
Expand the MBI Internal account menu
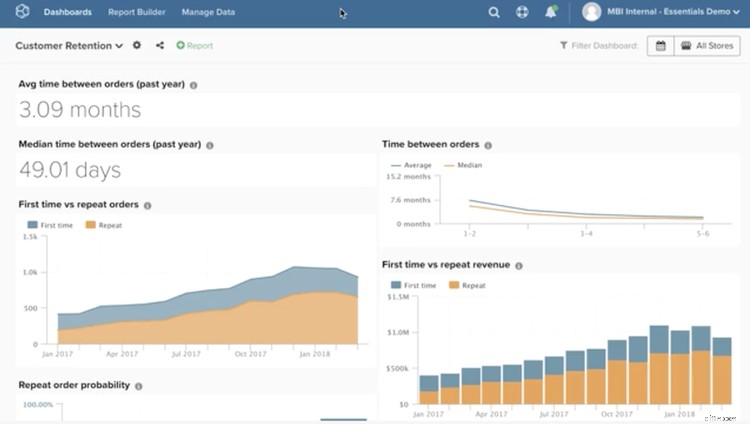click(664, 13)
